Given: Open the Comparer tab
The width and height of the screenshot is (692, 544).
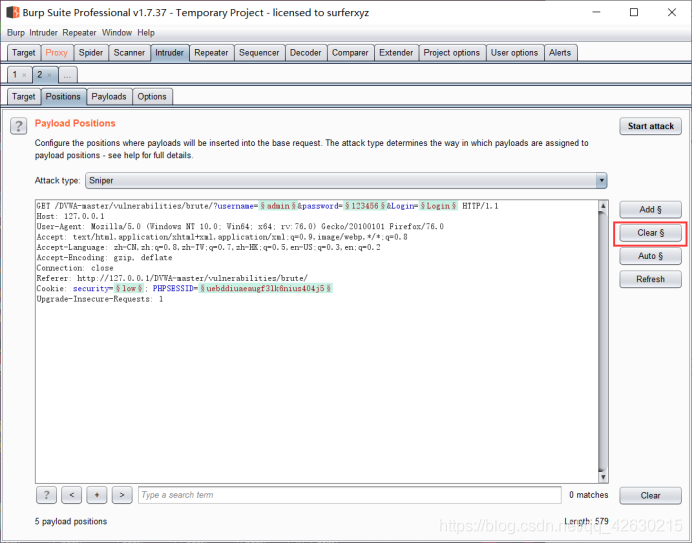Looking at the screenshot, I should [x=350, y=53].
